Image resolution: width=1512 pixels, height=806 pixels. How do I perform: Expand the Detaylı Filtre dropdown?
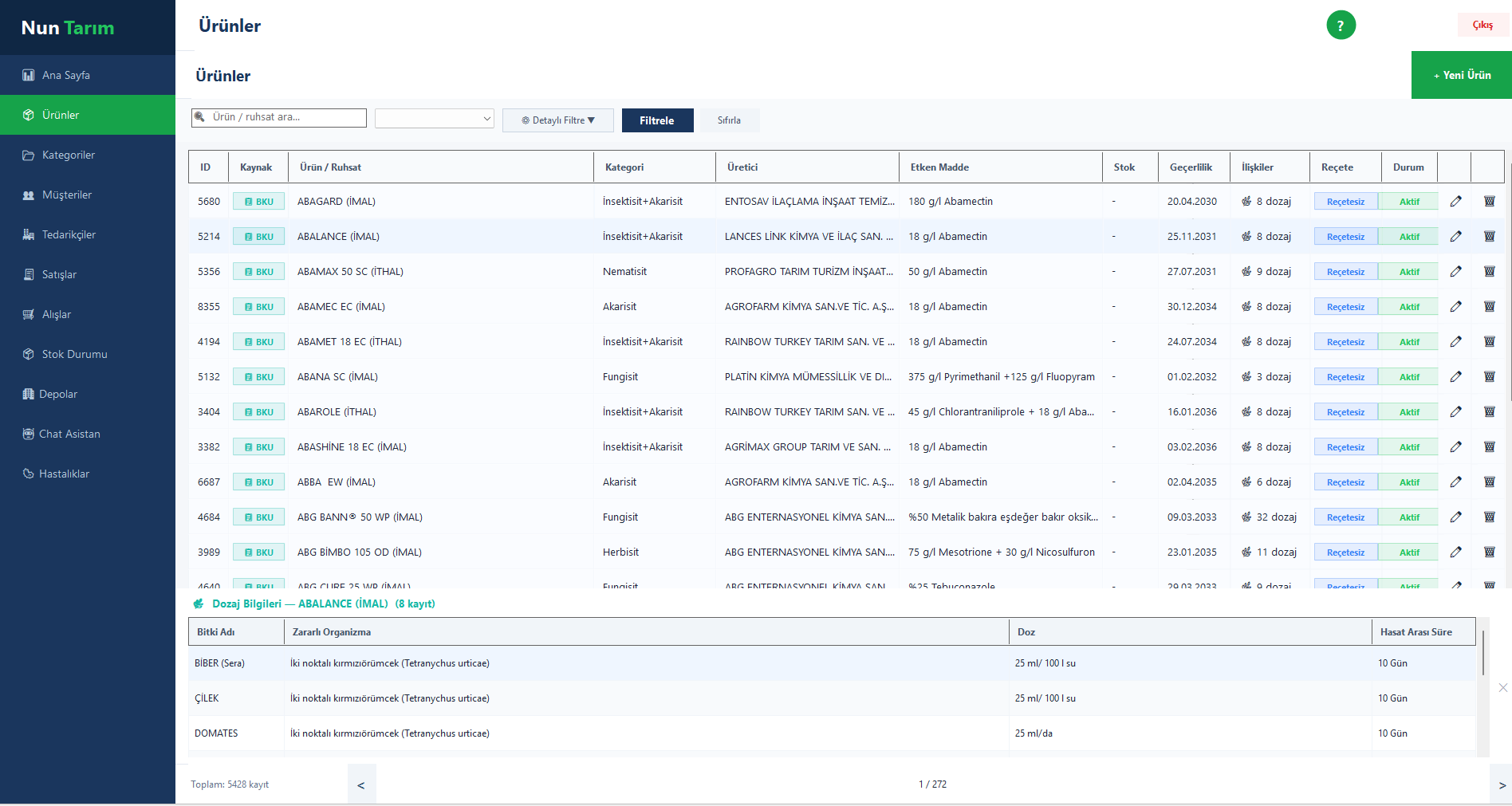tap(557, 120)
